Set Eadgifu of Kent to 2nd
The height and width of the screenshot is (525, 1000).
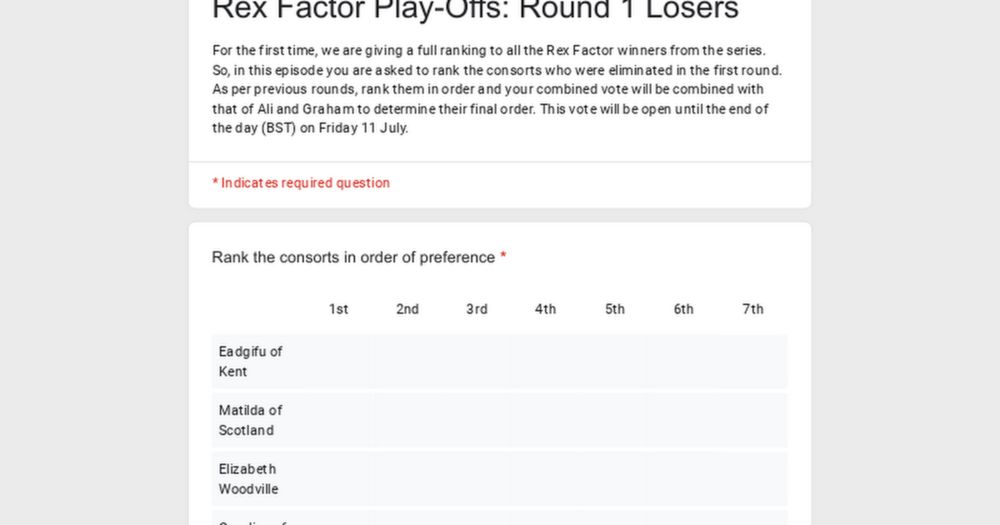tap(408, 362)
